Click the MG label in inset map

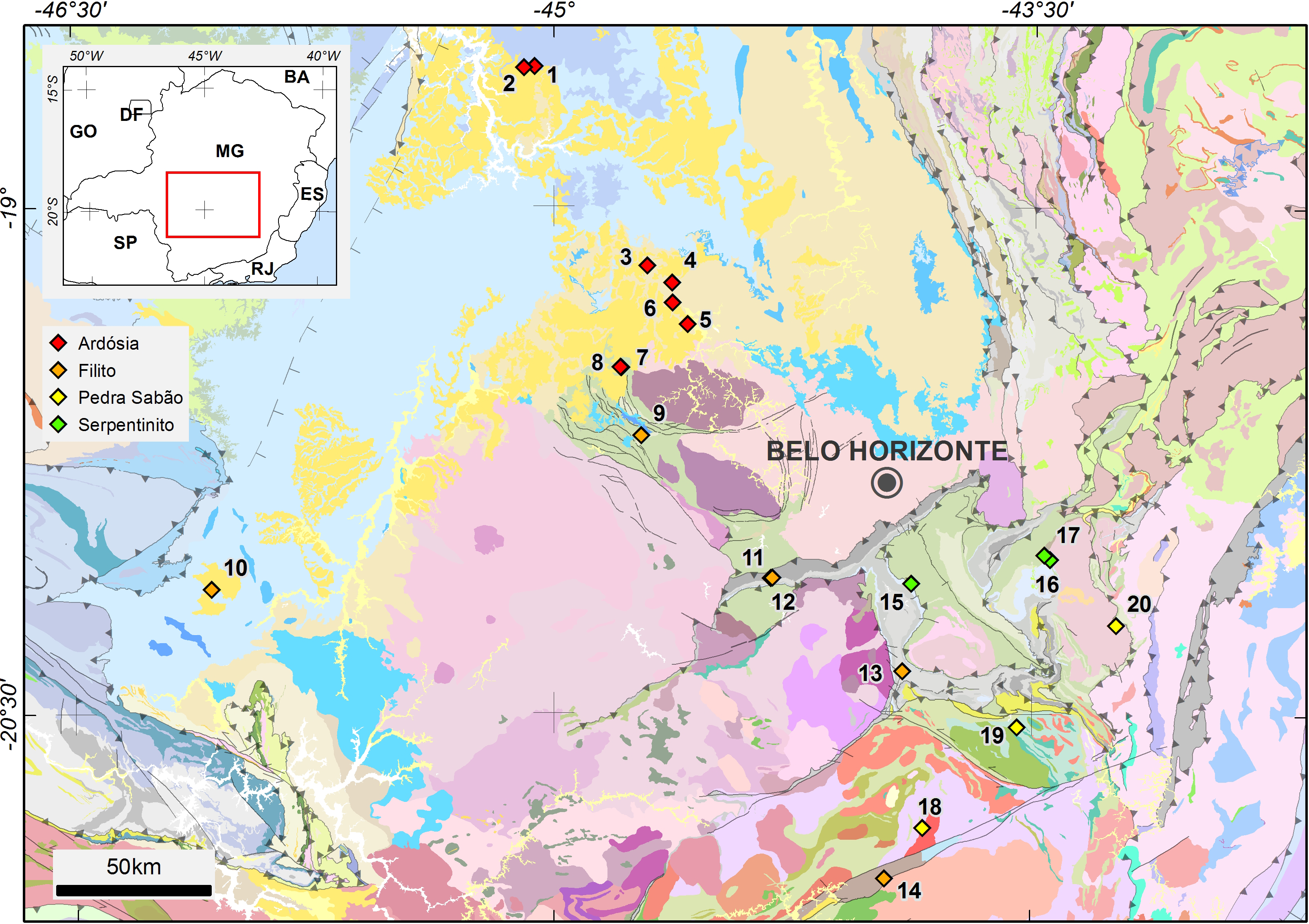click(x=230, y=151)
